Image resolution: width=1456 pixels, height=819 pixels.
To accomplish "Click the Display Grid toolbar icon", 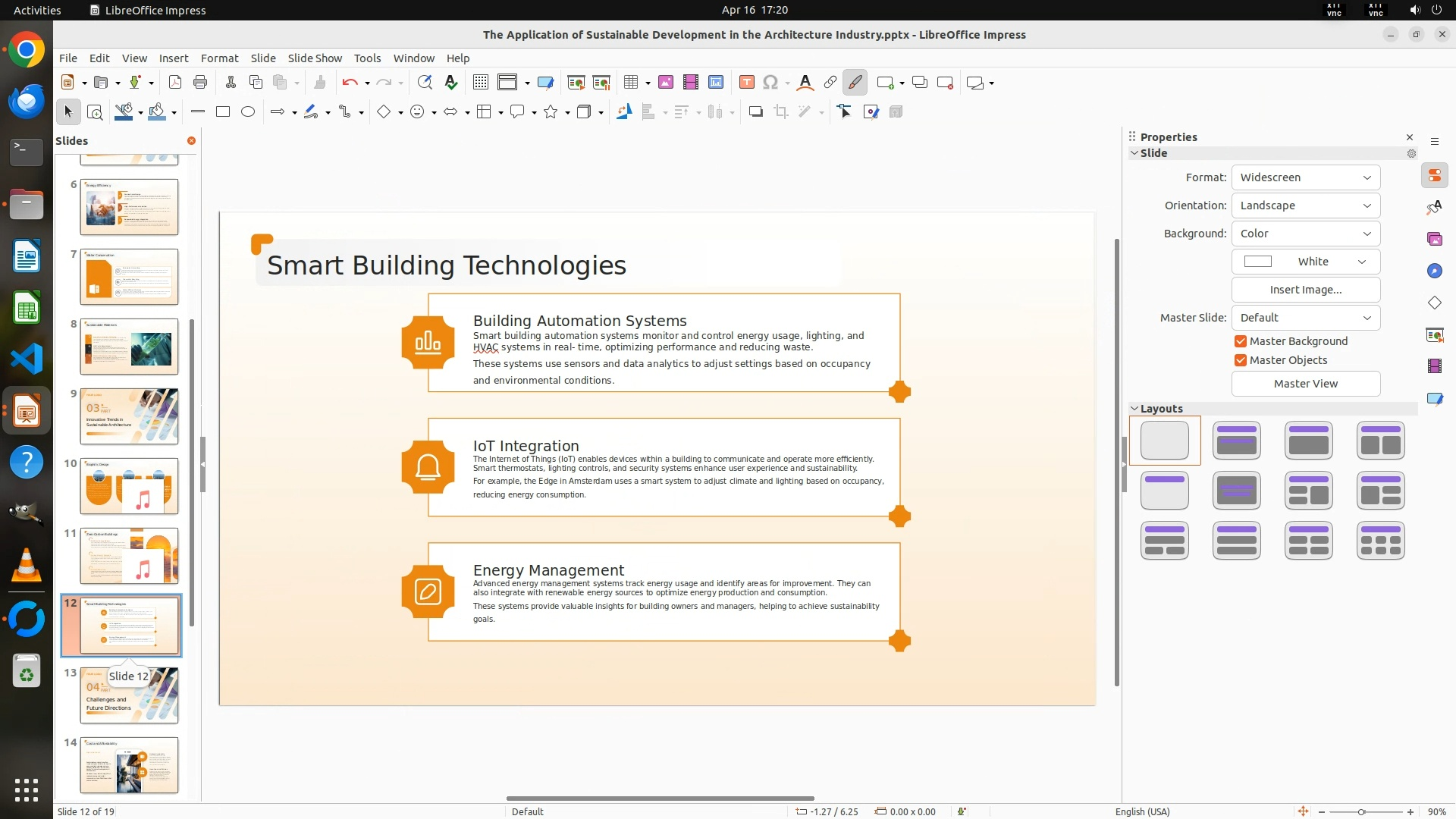I will (x=480, y=83).
